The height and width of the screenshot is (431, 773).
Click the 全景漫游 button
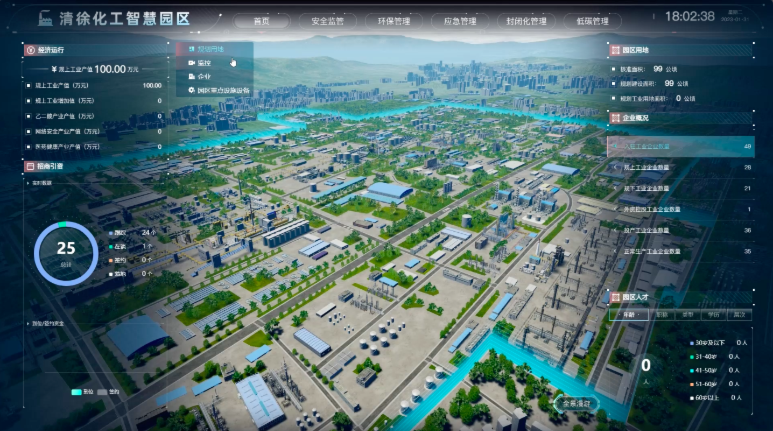coord(574,404)
